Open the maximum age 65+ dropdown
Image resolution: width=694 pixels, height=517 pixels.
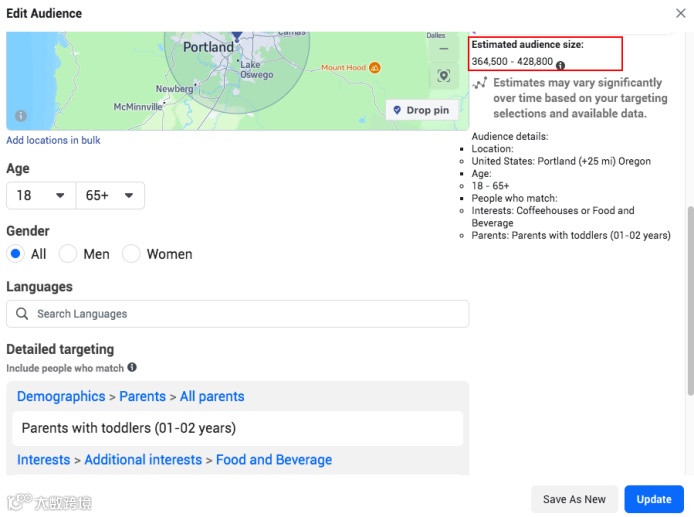click(110, 195)
